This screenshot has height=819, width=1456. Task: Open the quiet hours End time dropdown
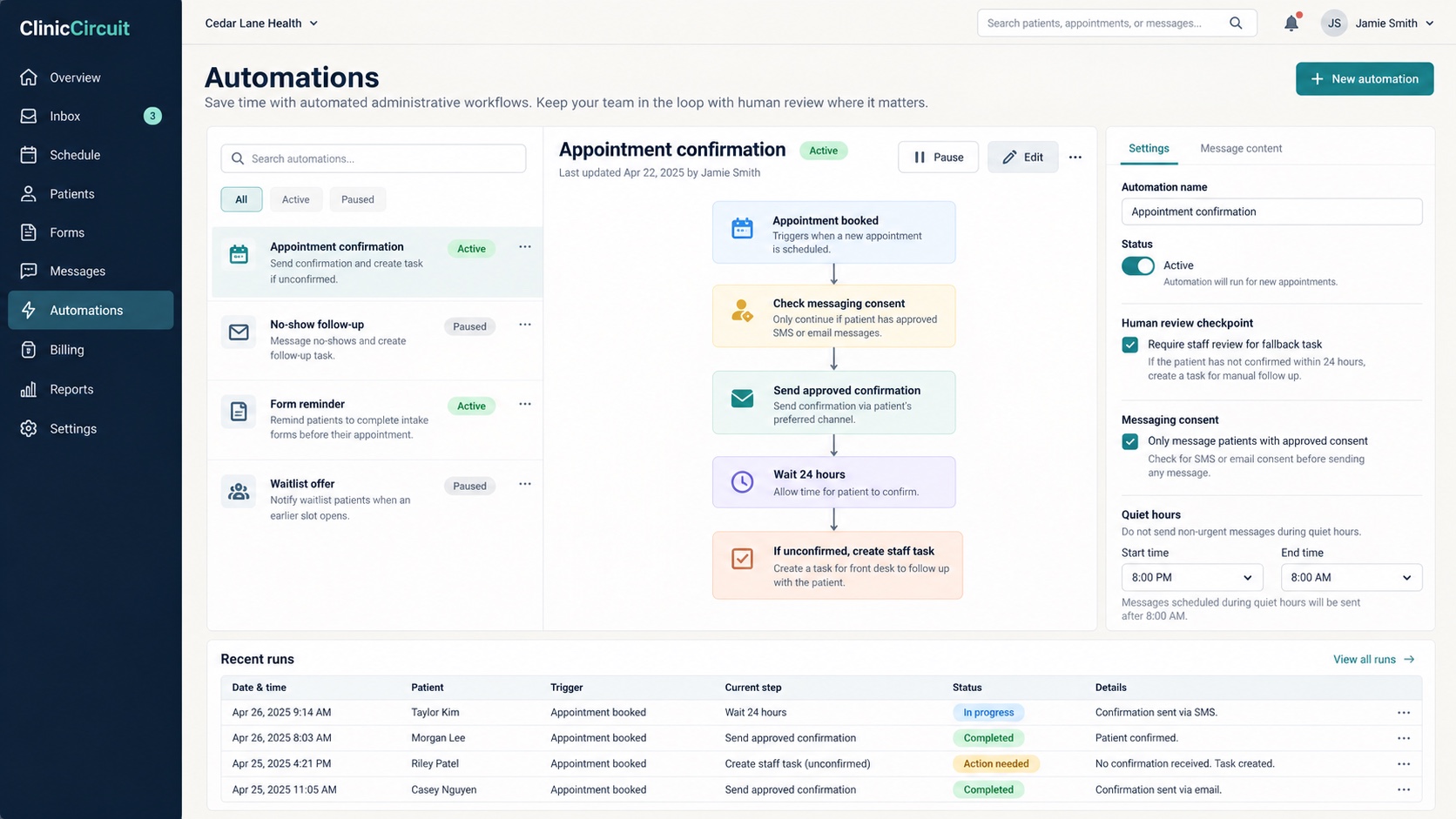[x=1352, y=578]
